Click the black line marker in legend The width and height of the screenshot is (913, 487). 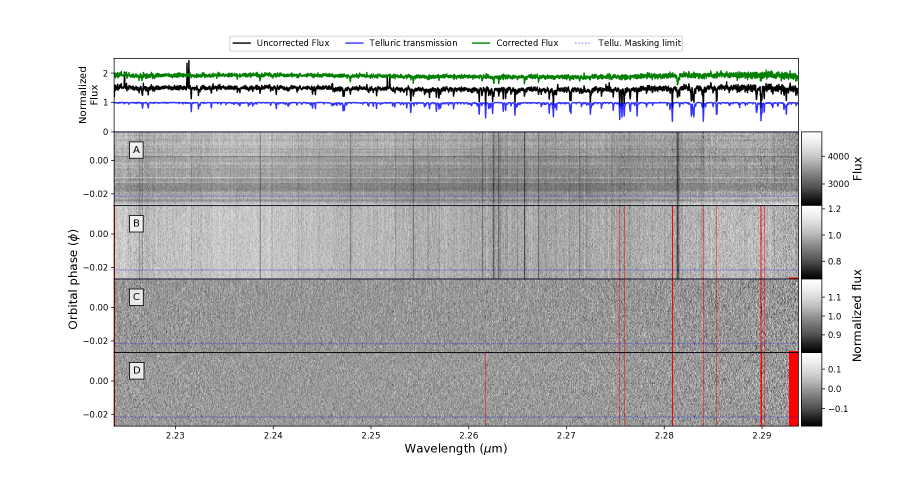click(242, 44)
